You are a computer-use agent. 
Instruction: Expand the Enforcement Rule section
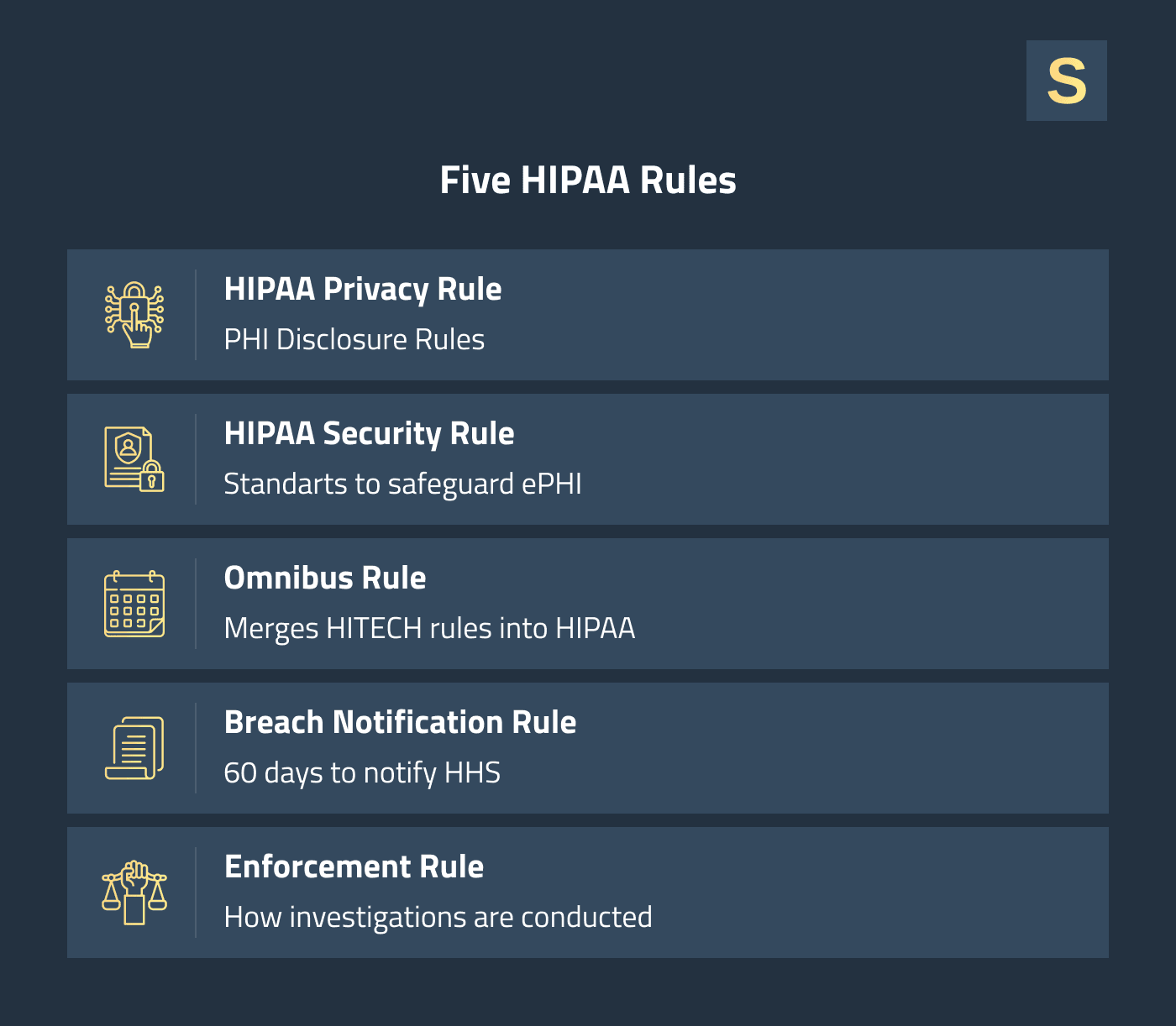[588, 892]
